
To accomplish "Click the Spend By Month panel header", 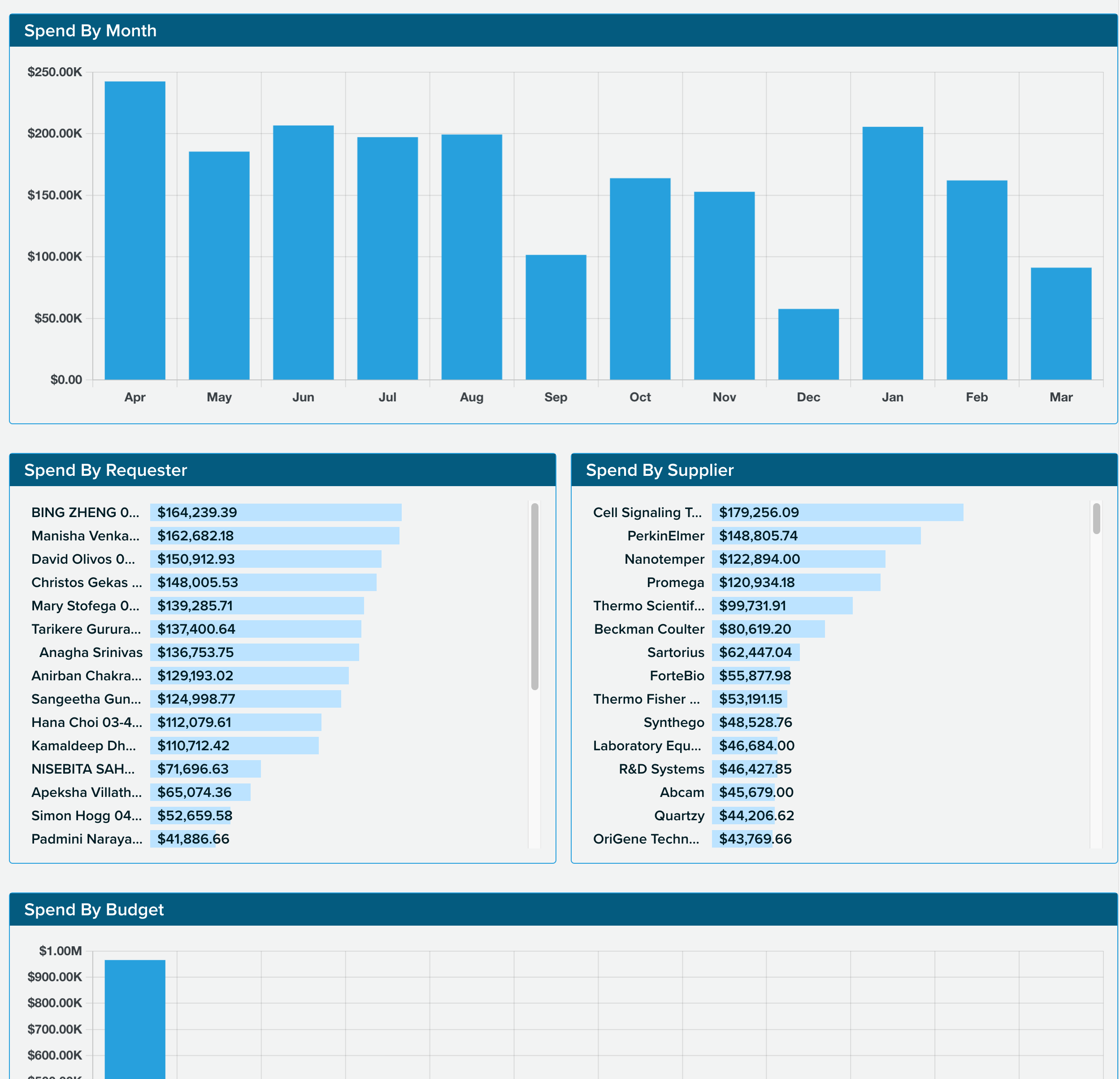I will [x=91, y=31].
